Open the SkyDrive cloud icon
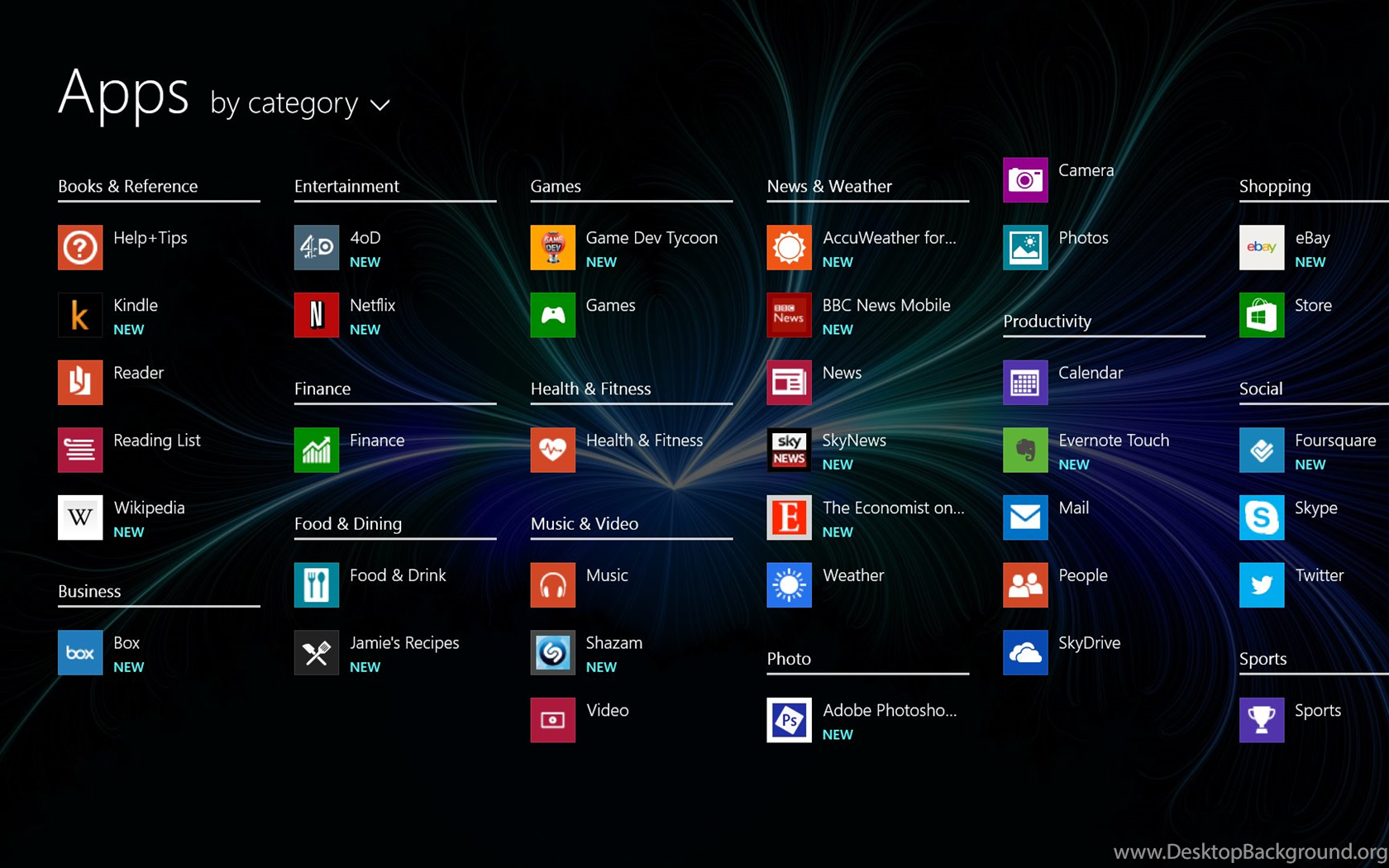Image resolution: width=1389 pixels, height=868 pixels. coord(1026,652)
